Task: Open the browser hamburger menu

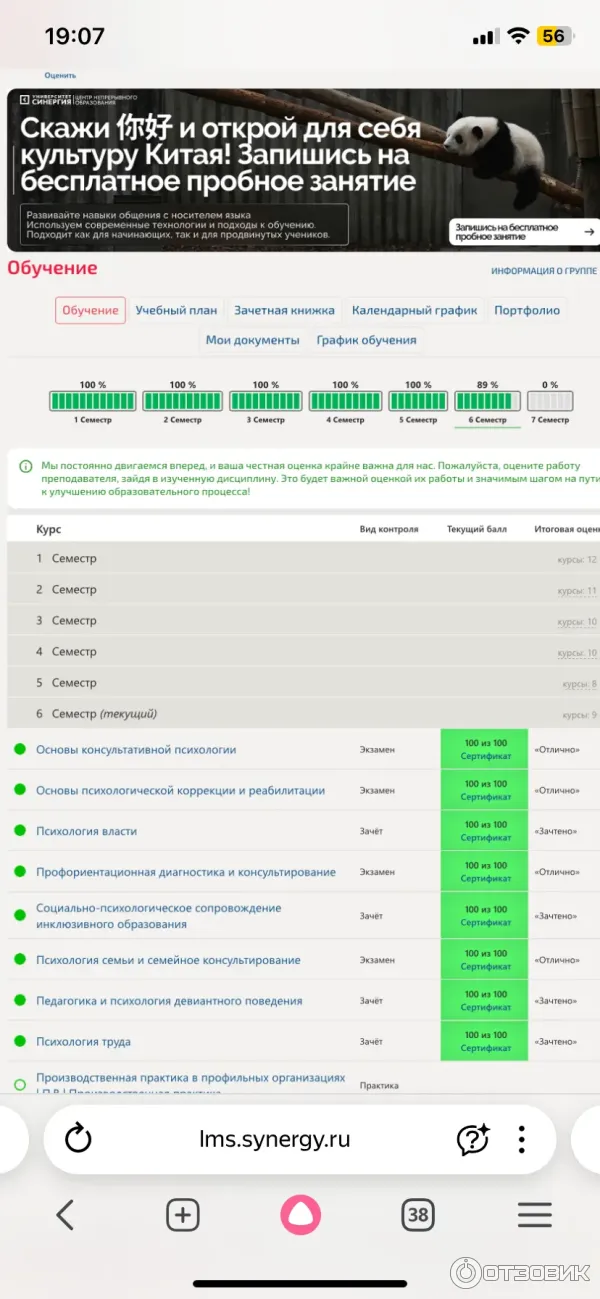Action: coord(535,1215)
